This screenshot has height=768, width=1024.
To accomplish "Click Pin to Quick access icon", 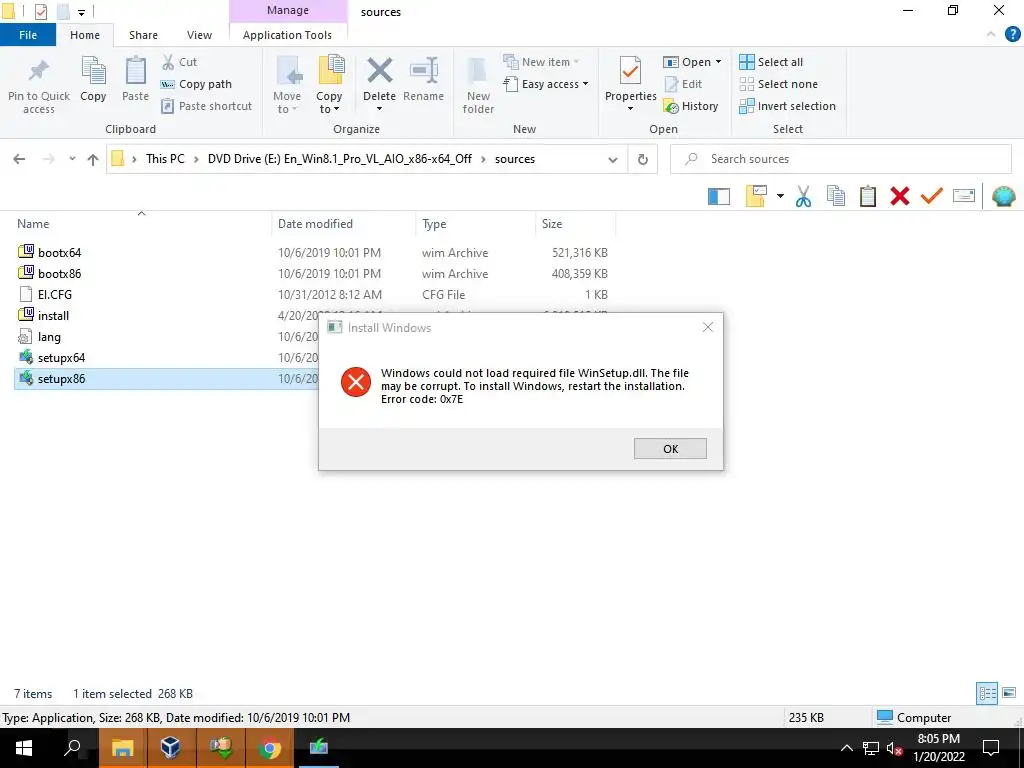I will [x=39, y=72].
